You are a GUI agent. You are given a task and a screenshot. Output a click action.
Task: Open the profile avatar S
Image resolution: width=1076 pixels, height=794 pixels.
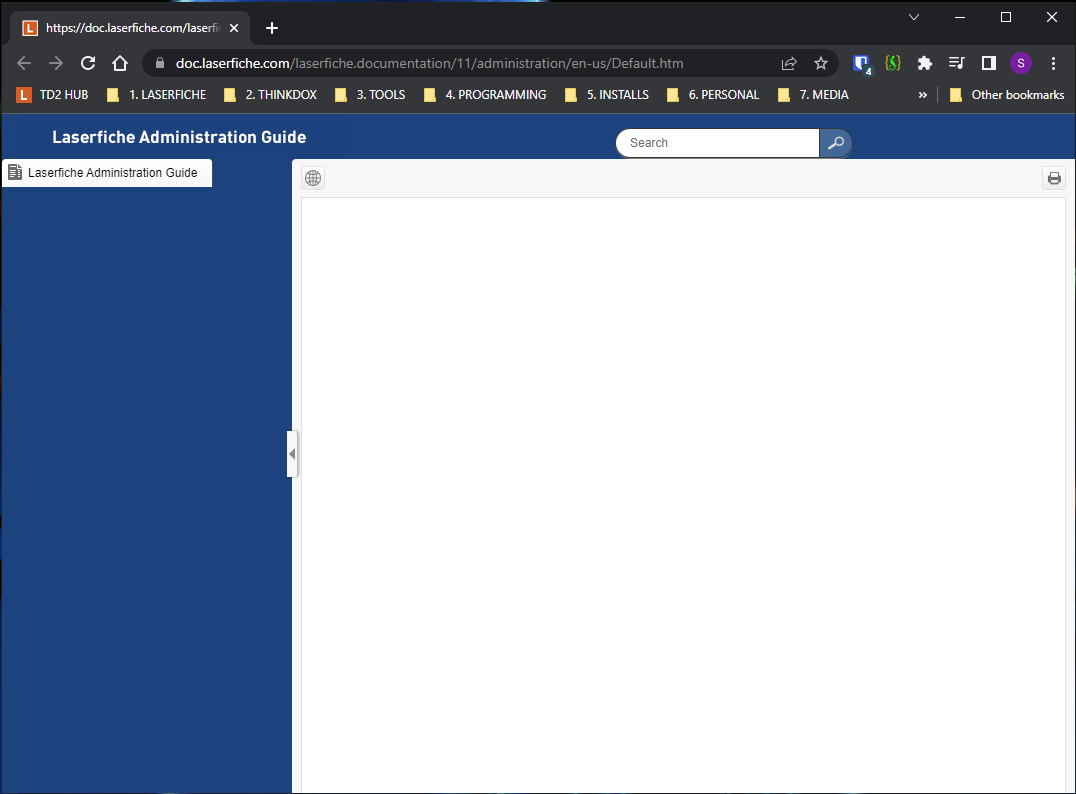(1020, 63)
